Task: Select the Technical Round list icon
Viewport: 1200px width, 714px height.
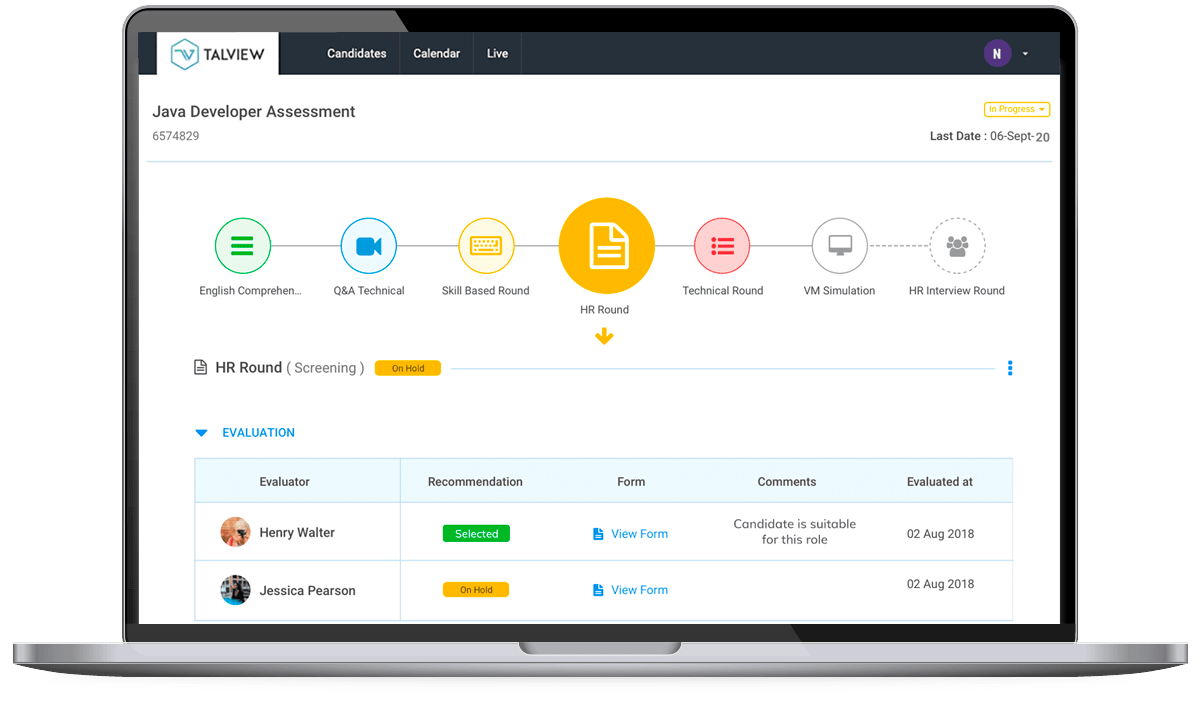Action: pos(722,246)
